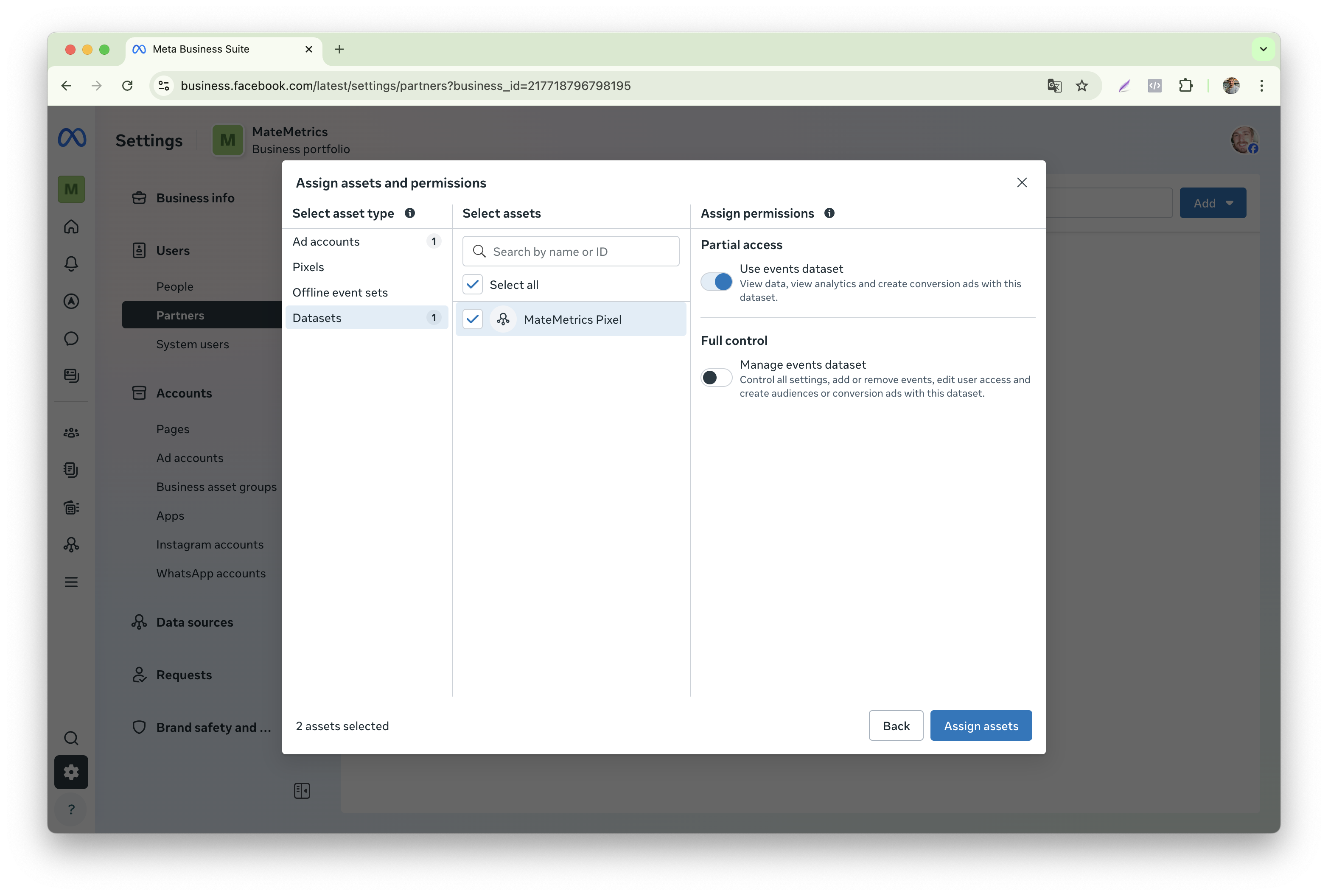The image size is (1328, 896).
Task: Open the Settings gear icon
Action: (x=71, y=772)
